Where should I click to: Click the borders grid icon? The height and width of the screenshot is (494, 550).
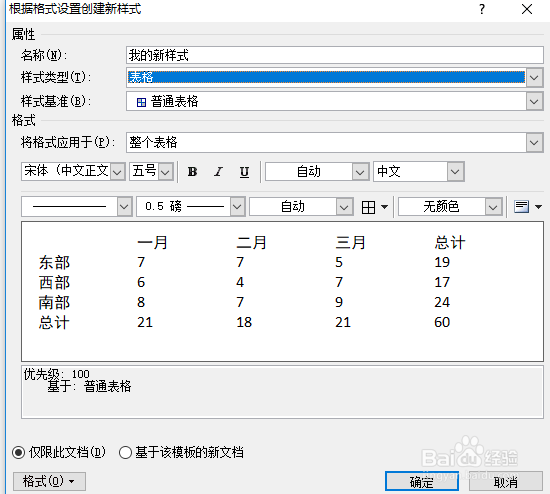pyautogui.click(x=368, y=207)
